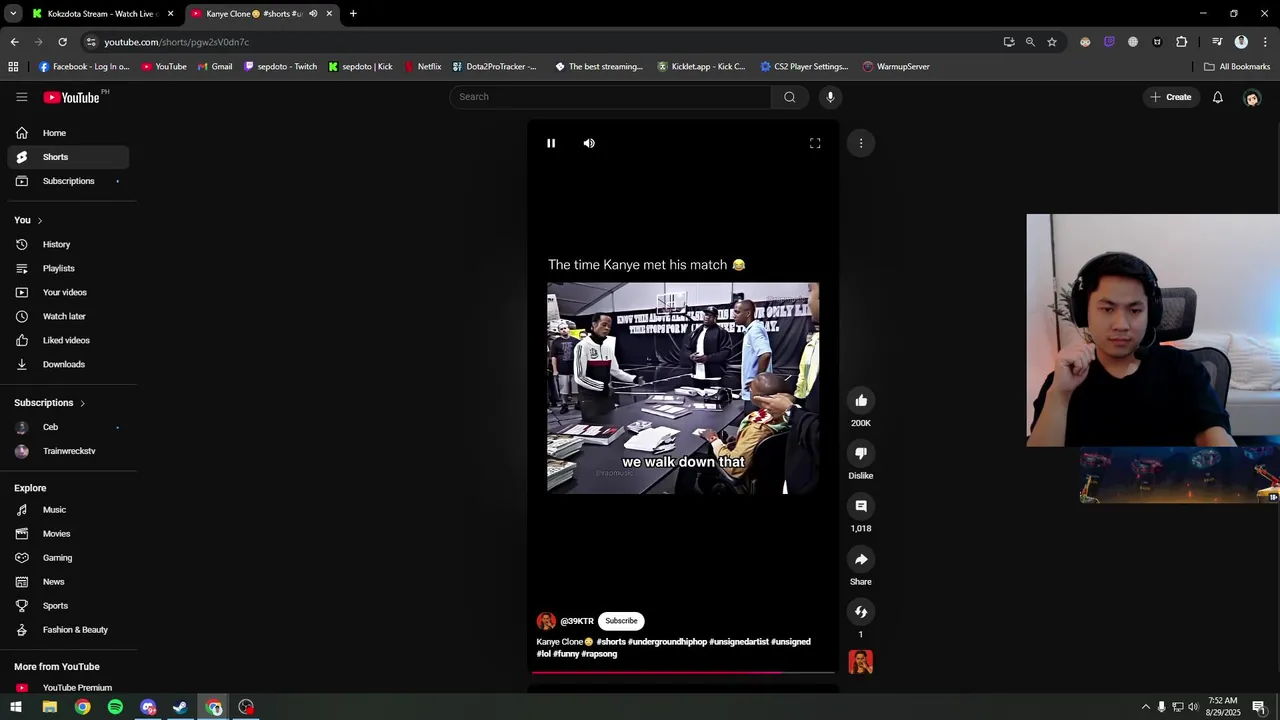Bookmark this page with the star

pos(1052,42)
